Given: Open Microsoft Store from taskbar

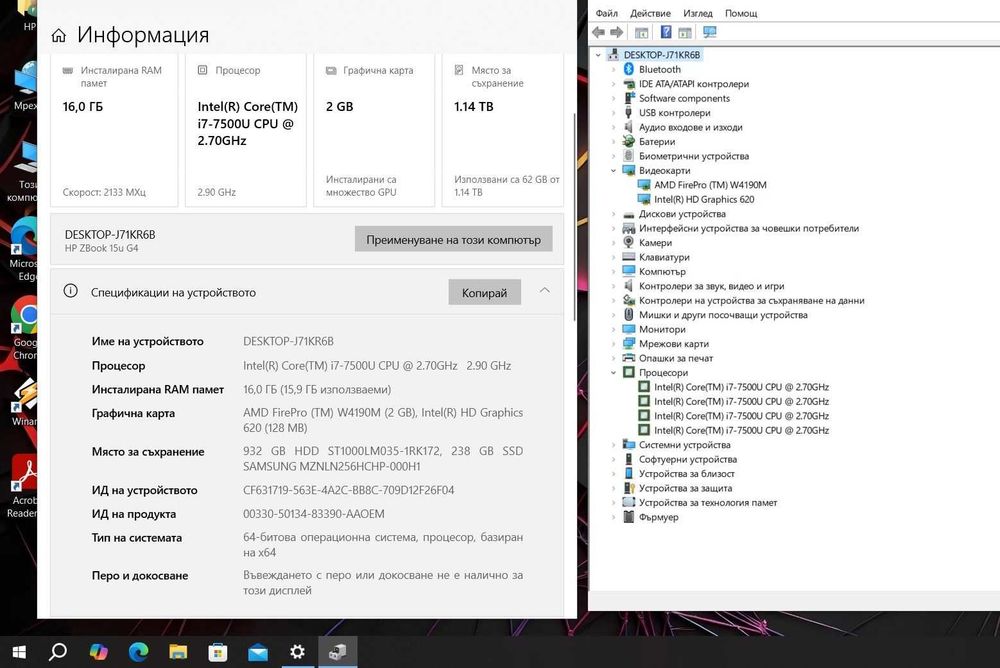Looking at the screenshot, I should (x=217, y=651).
